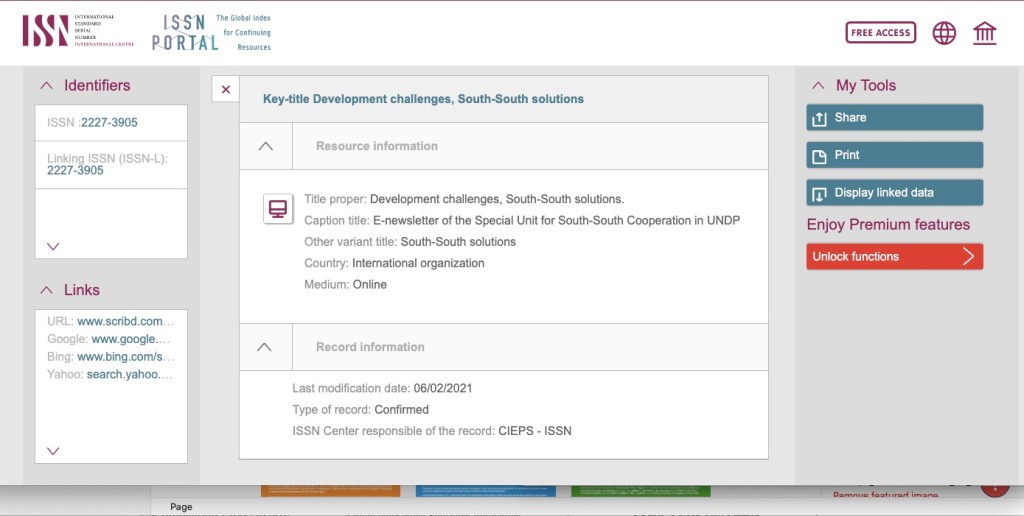
Task: Collapse the My Tools panel
Action: click(818, 86)
